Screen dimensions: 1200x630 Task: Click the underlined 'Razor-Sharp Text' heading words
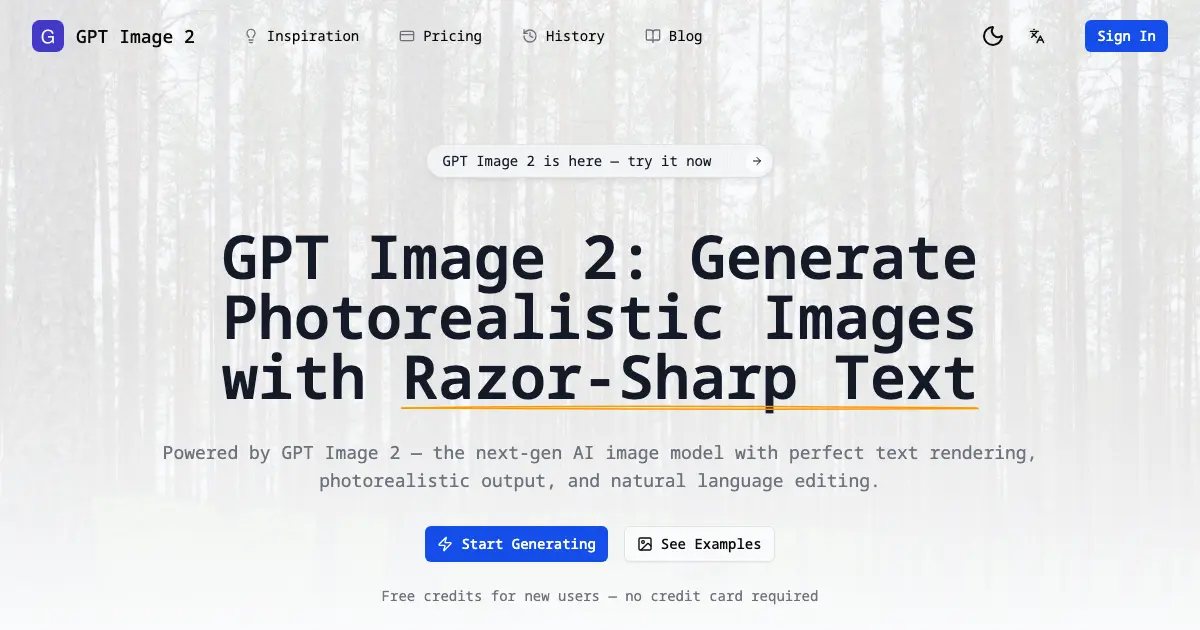(689, 380)
